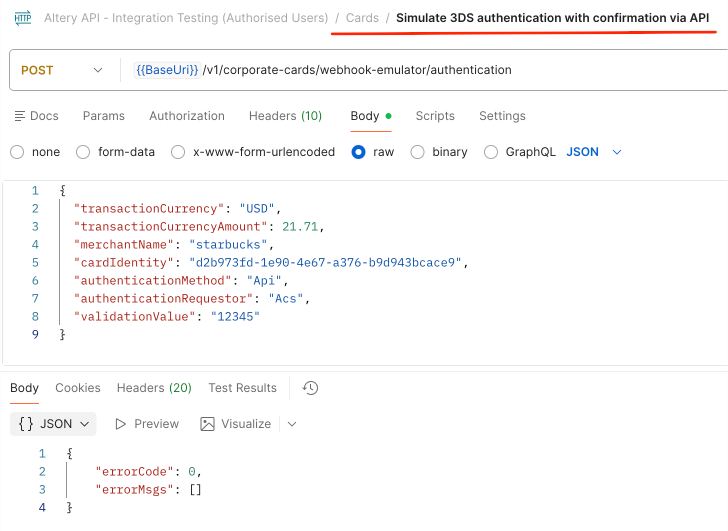
Task: Open the Test Results tab
Action: 242,388
